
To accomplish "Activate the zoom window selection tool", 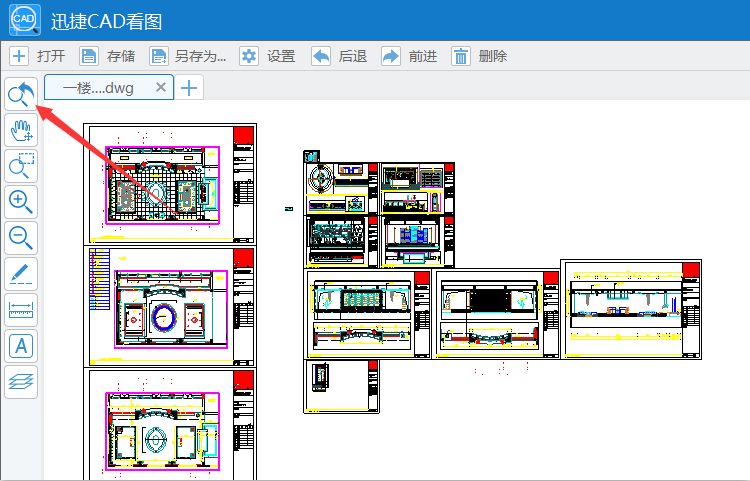I will 21,166.
